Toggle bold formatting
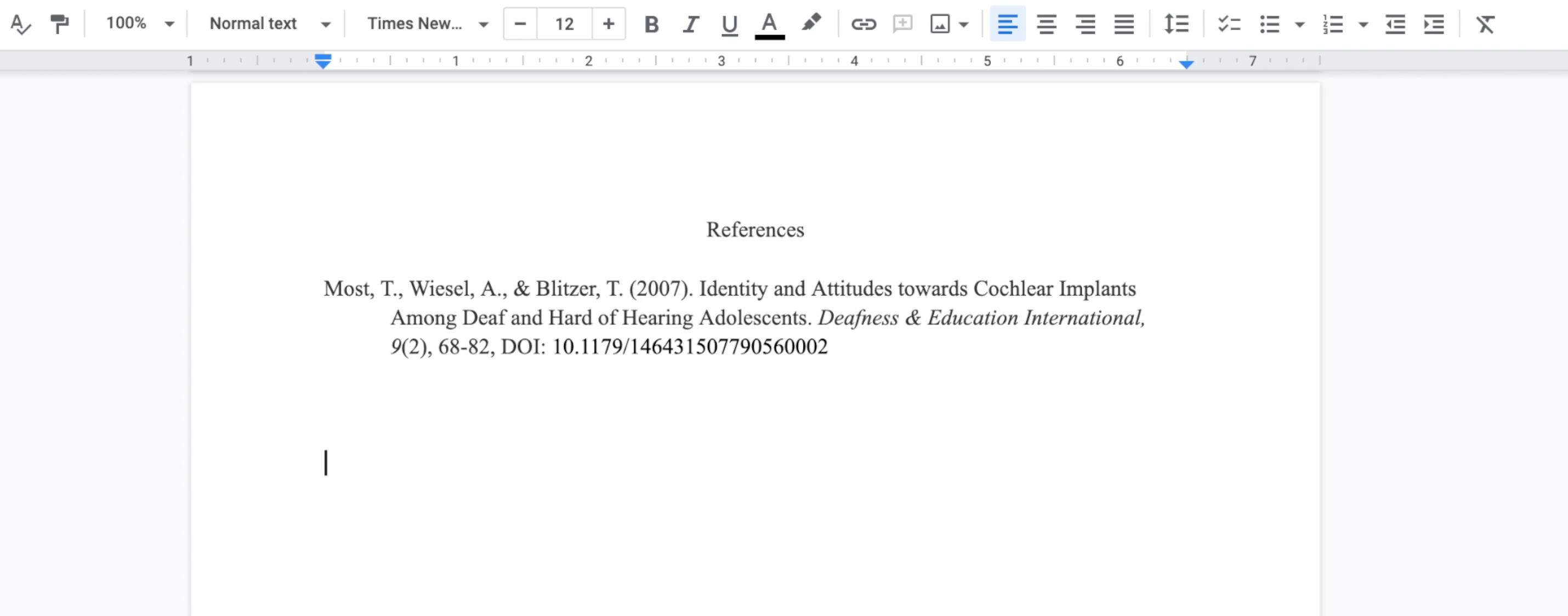This screenshot has width=1568, height=616. 651,24
